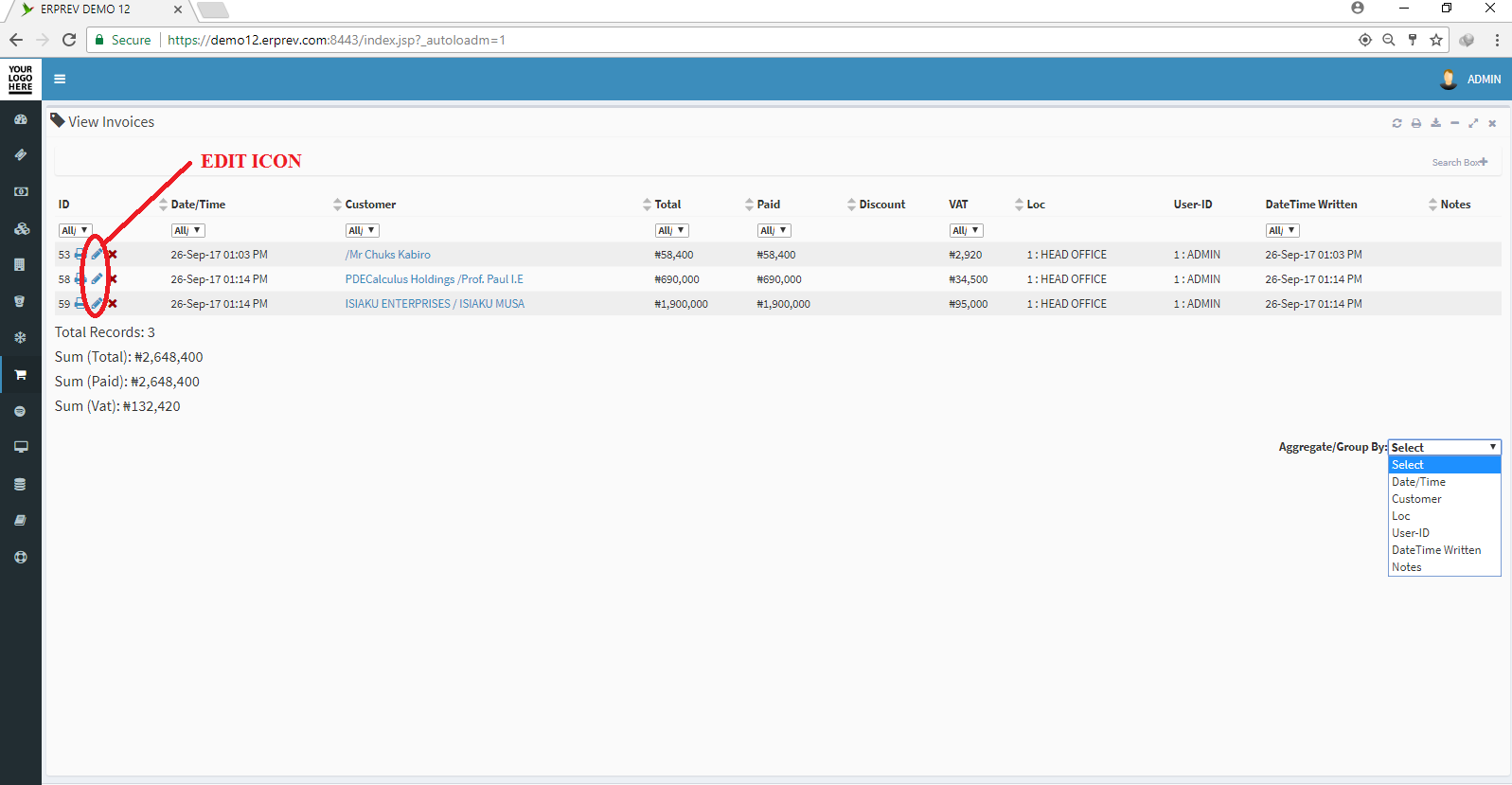Open the Paid filter dropdown
This screenshot has height=785, width=1512.
click(x=774, y=230)
